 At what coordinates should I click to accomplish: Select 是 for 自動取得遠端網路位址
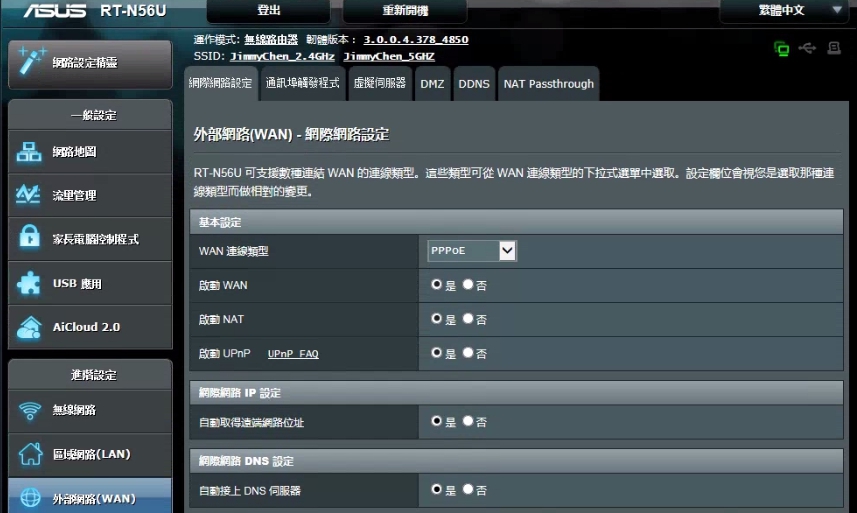pos(436,421)
